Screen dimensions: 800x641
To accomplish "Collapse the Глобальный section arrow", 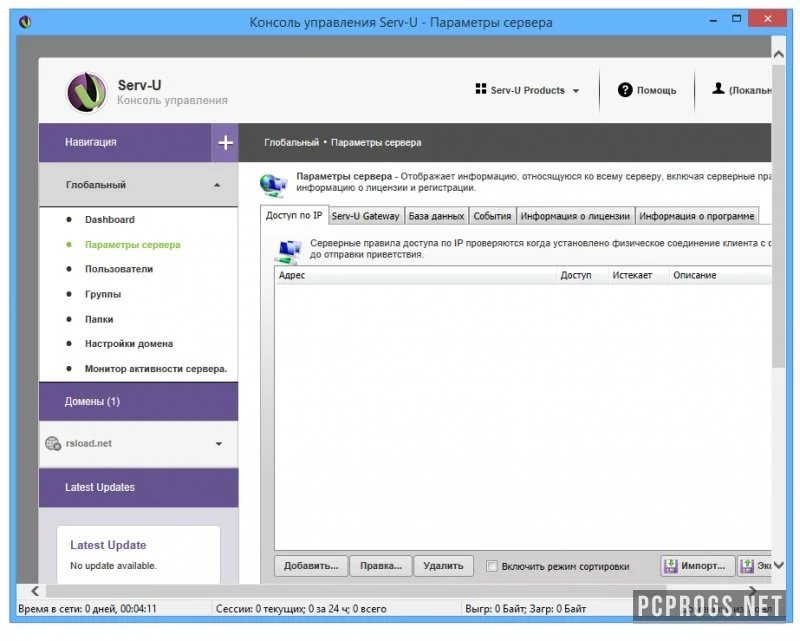I will click(x=217, y=185).
